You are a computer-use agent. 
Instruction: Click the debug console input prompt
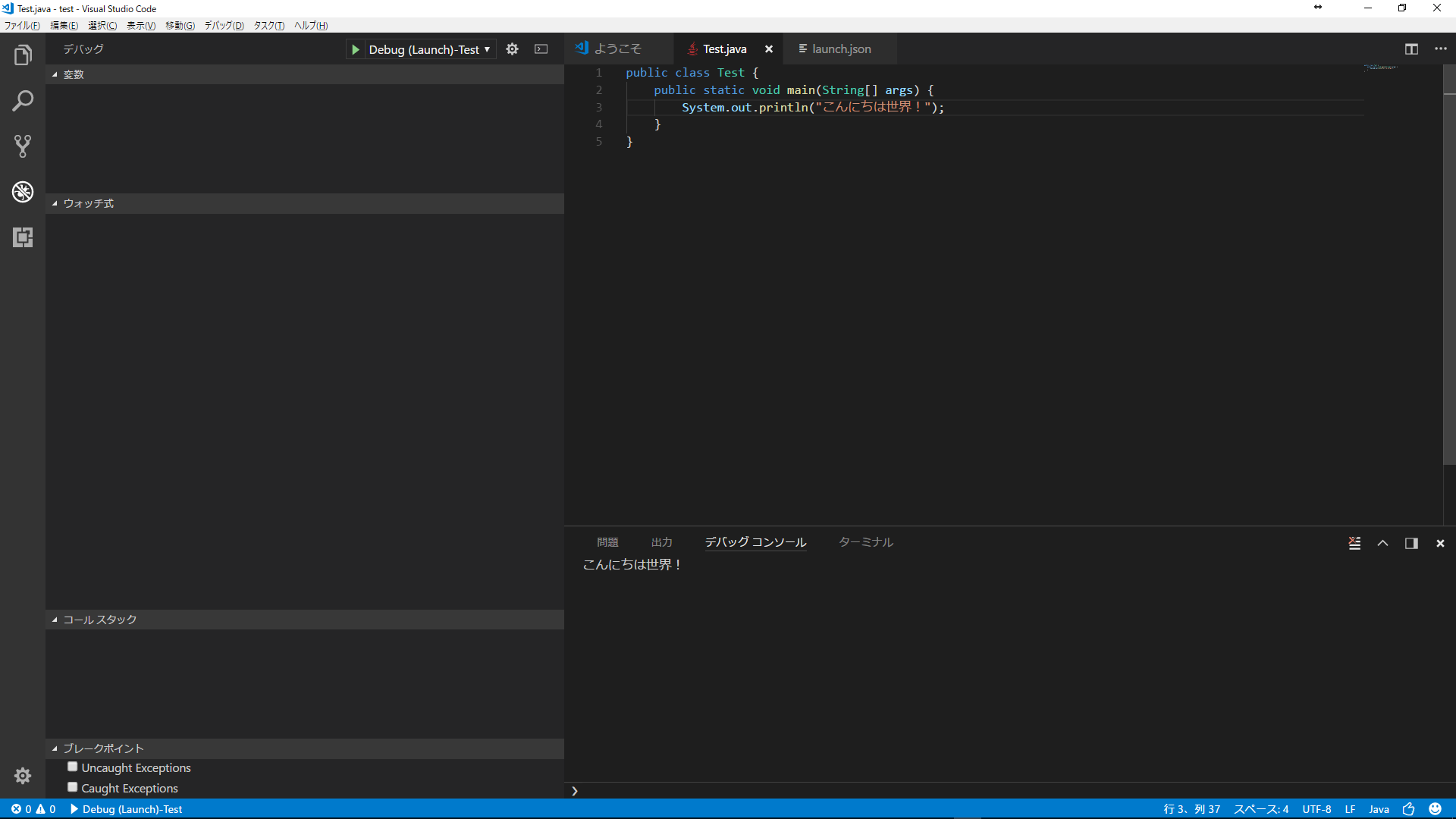(x=1010, y=790)
